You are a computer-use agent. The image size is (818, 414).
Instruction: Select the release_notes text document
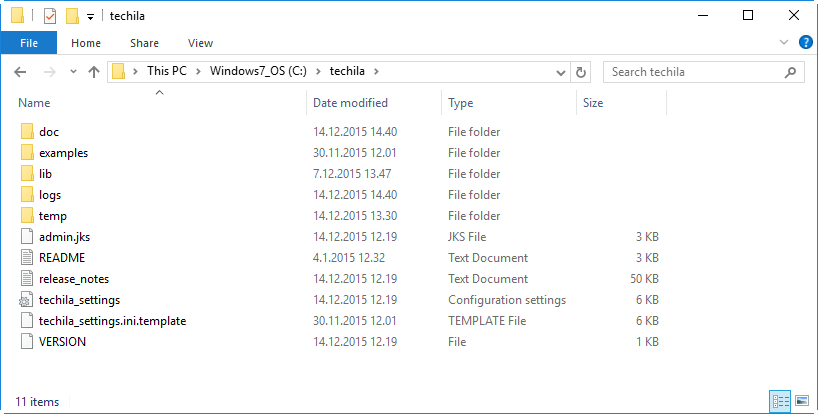pyautogui.click(x=74, y=279)
